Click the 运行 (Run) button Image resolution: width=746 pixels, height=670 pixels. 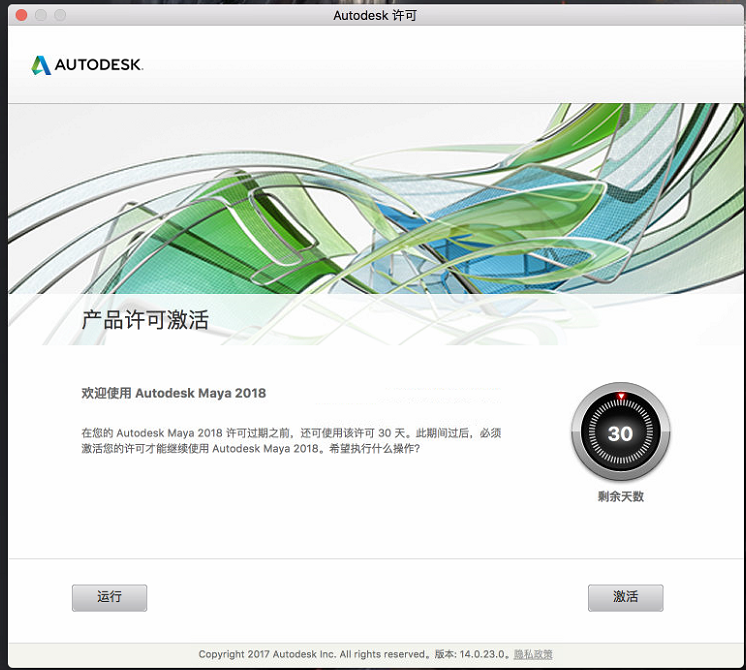109,598
